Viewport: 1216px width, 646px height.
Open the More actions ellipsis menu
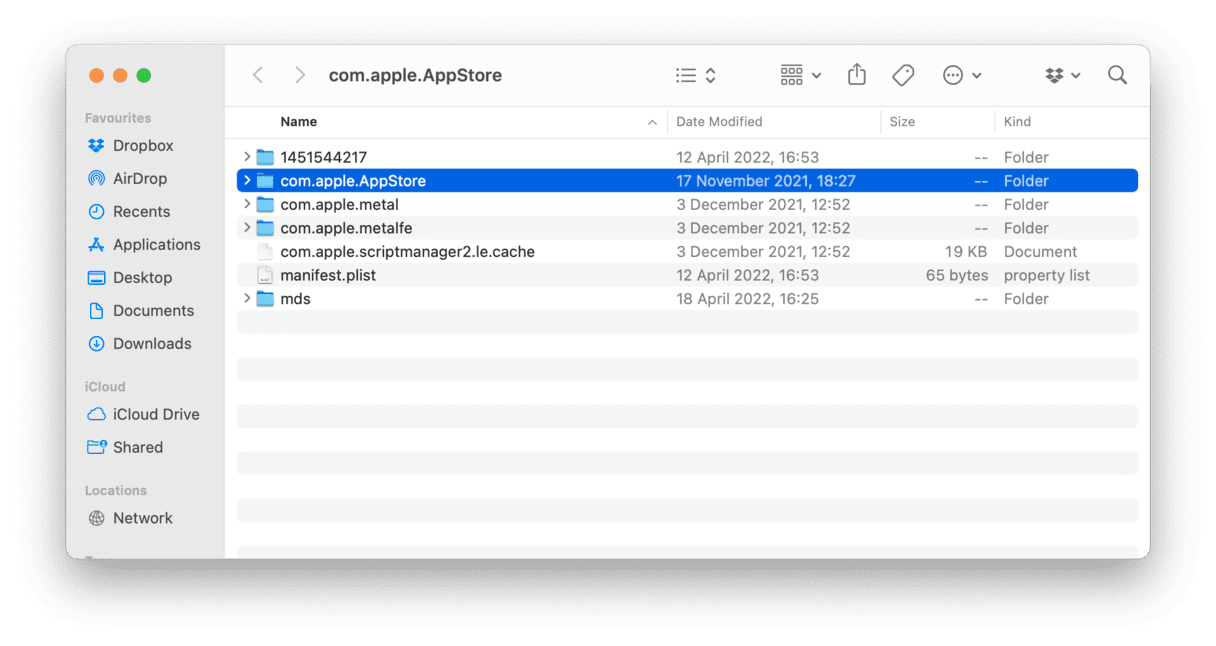click(962, 75)
